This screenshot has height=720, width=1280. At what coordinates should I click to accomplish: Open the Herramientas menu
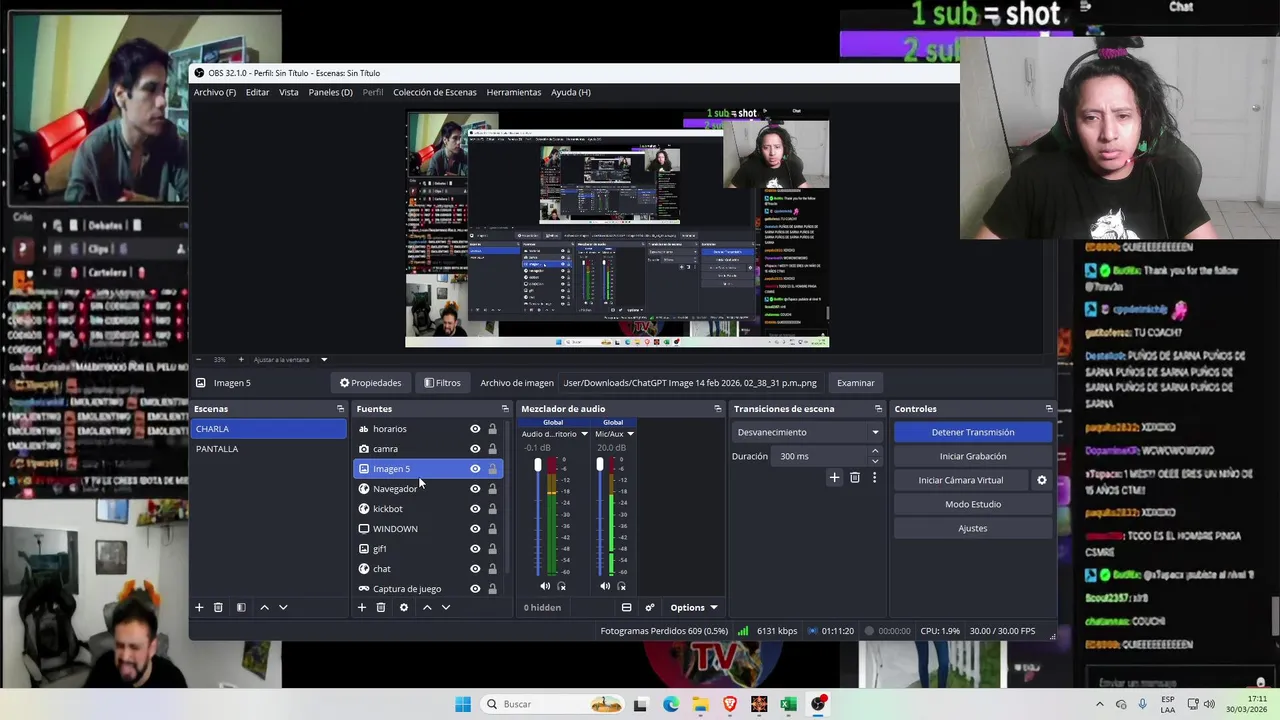(x=513, y=92)
